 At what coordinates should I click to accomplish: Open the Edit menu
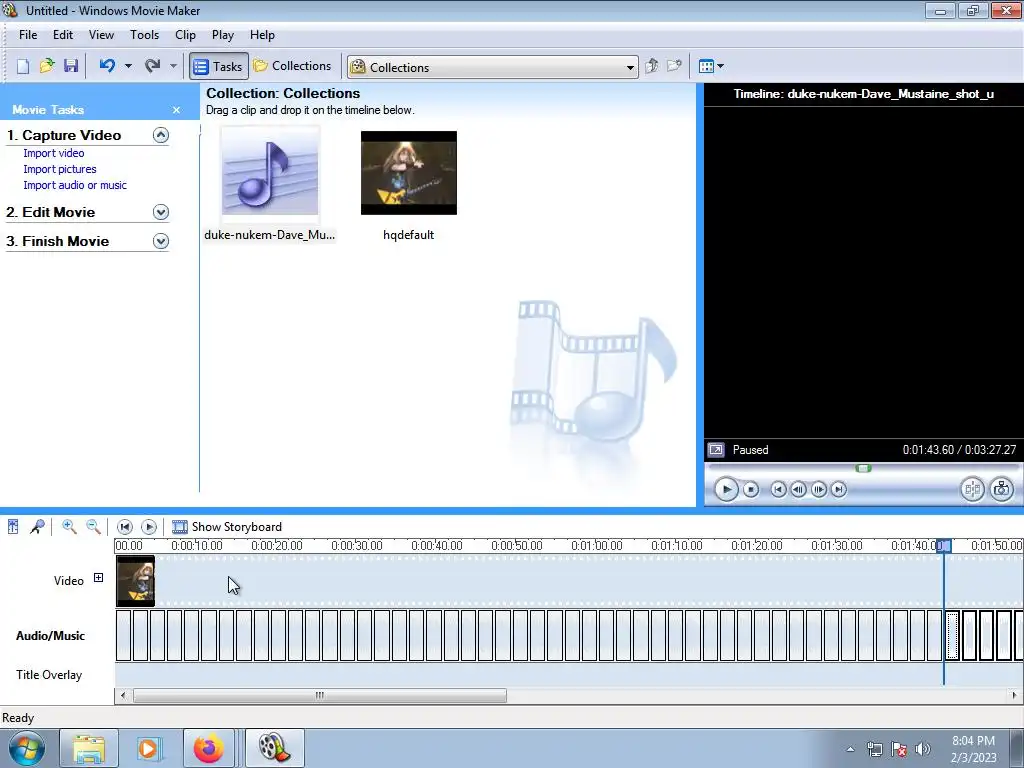point(63,35)
